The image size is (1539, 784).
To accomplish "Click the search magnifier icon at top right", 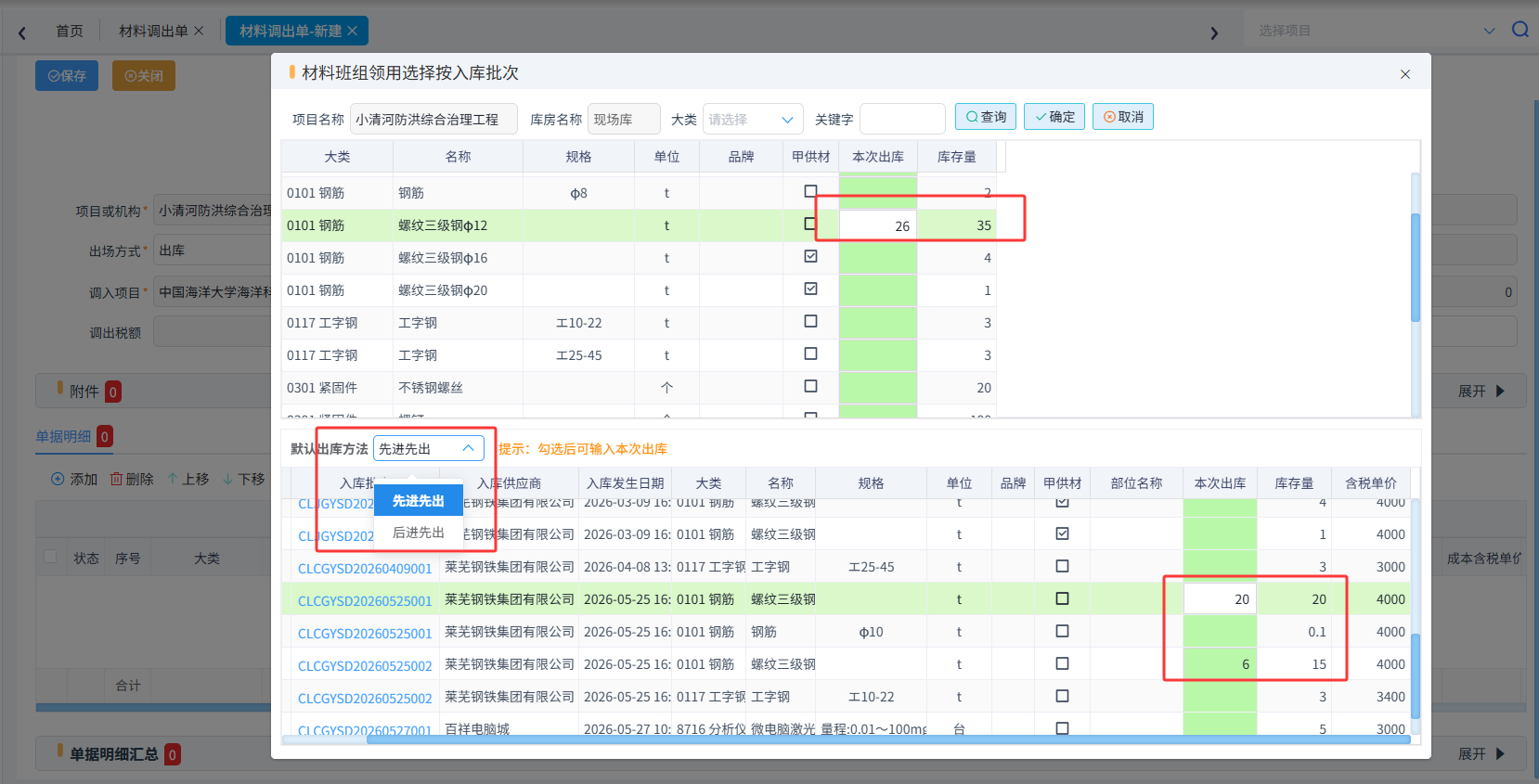I will 1520,30.
